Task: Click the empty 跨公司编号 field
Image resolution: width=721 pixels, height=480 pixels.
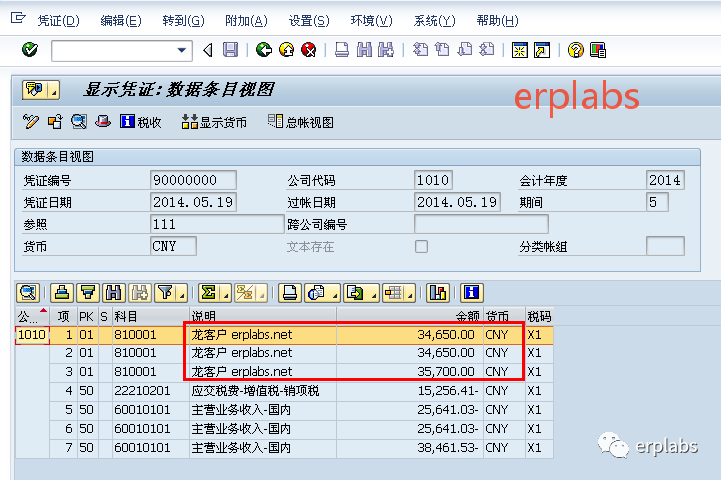Action: click(x=481, y=224)
